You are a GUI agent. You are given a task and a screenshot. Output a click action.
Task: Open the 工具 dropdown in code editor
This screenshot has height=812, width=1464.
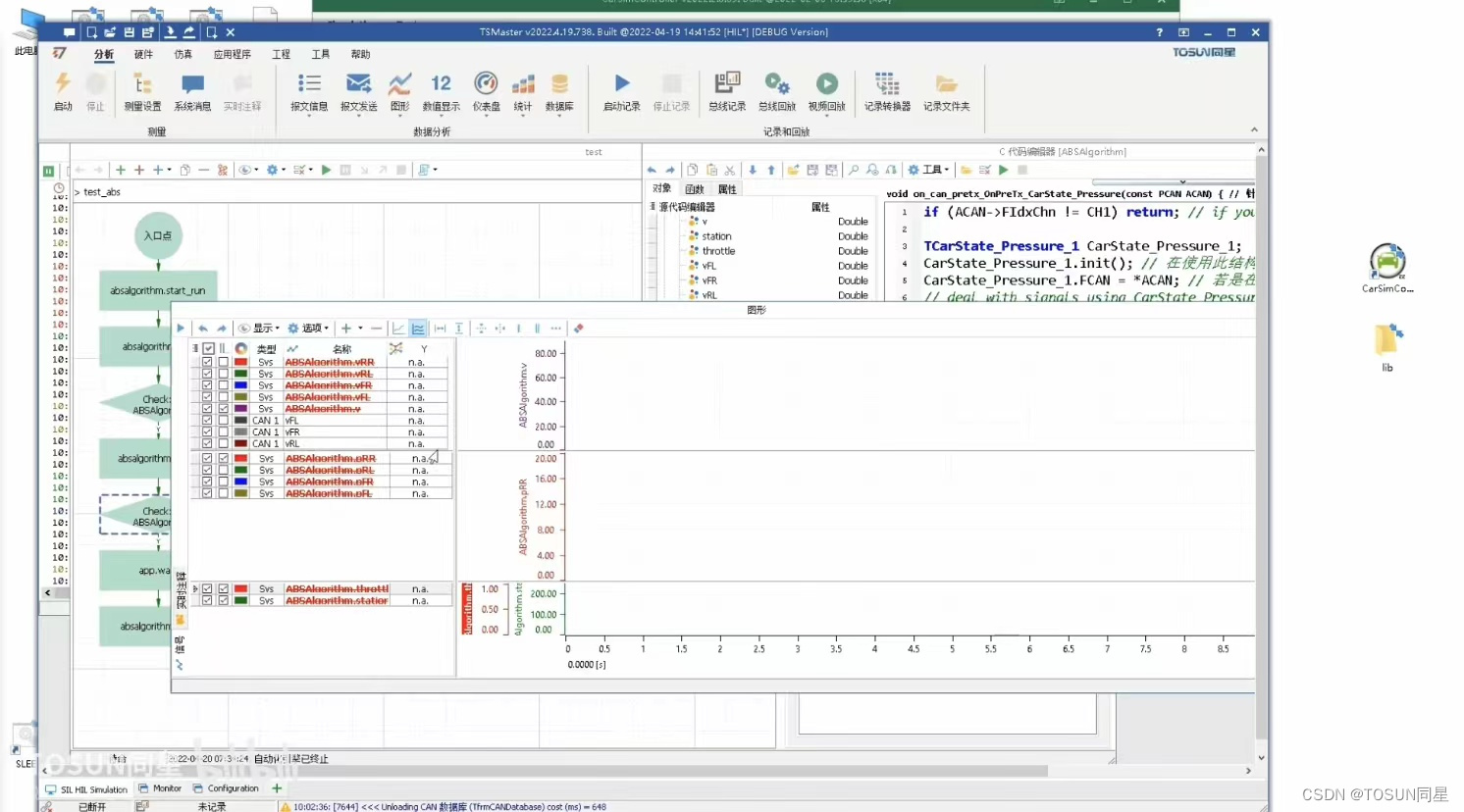[928, 170]
